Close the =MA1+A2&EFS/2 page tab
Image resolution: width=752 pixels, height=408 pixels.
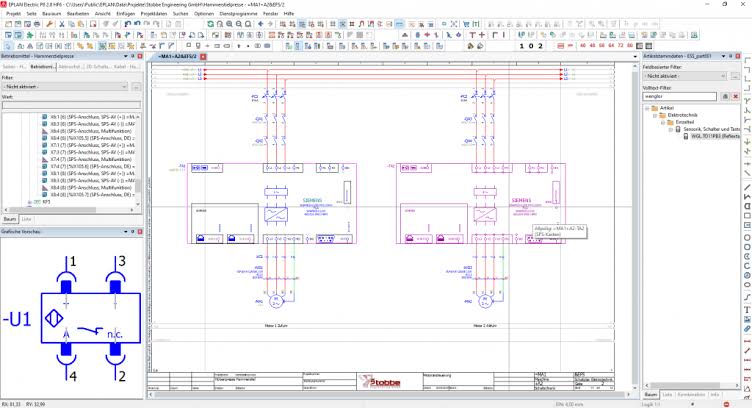coord(203,57)
